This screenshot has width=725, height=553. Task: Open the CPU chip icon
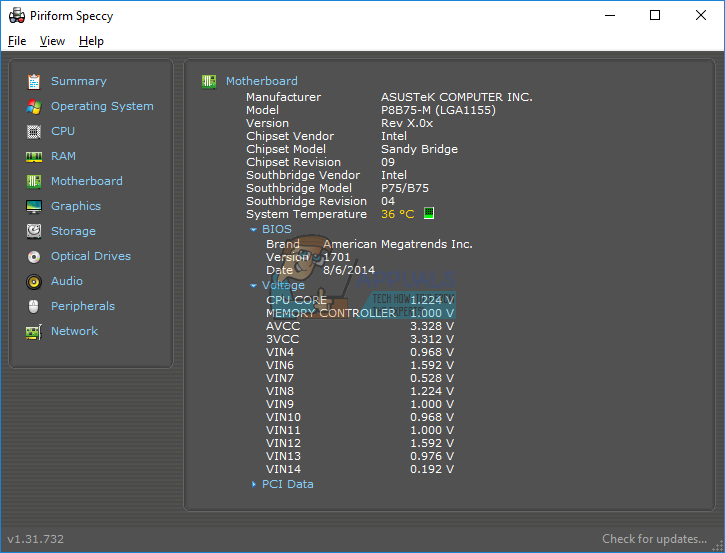[x=34, y=131]
